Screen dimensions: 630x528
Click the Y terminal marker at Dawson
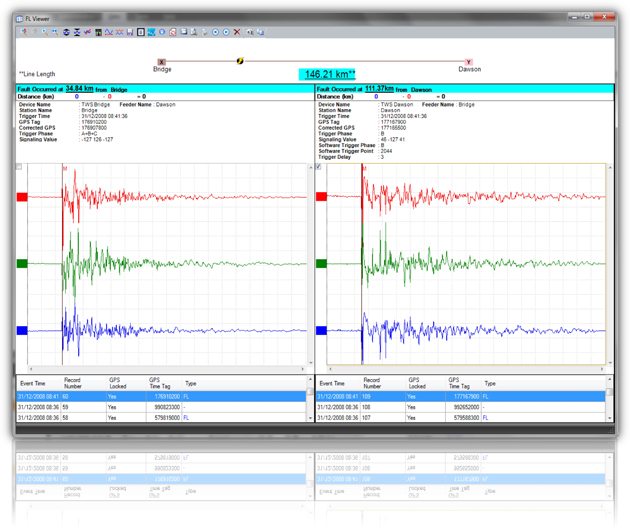click(468, 62)
